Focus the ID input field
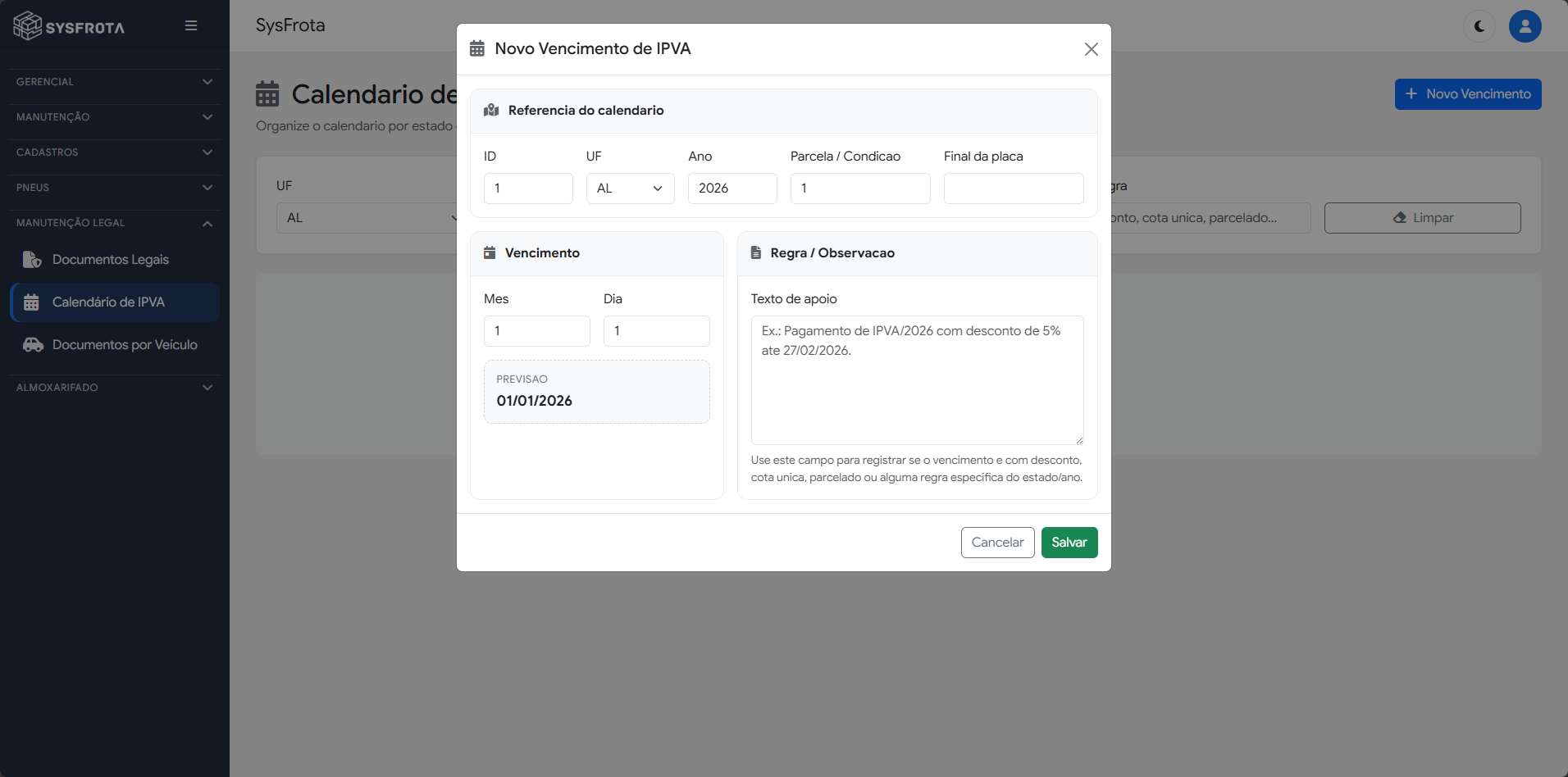1568x777 pixels. (528, 189)
